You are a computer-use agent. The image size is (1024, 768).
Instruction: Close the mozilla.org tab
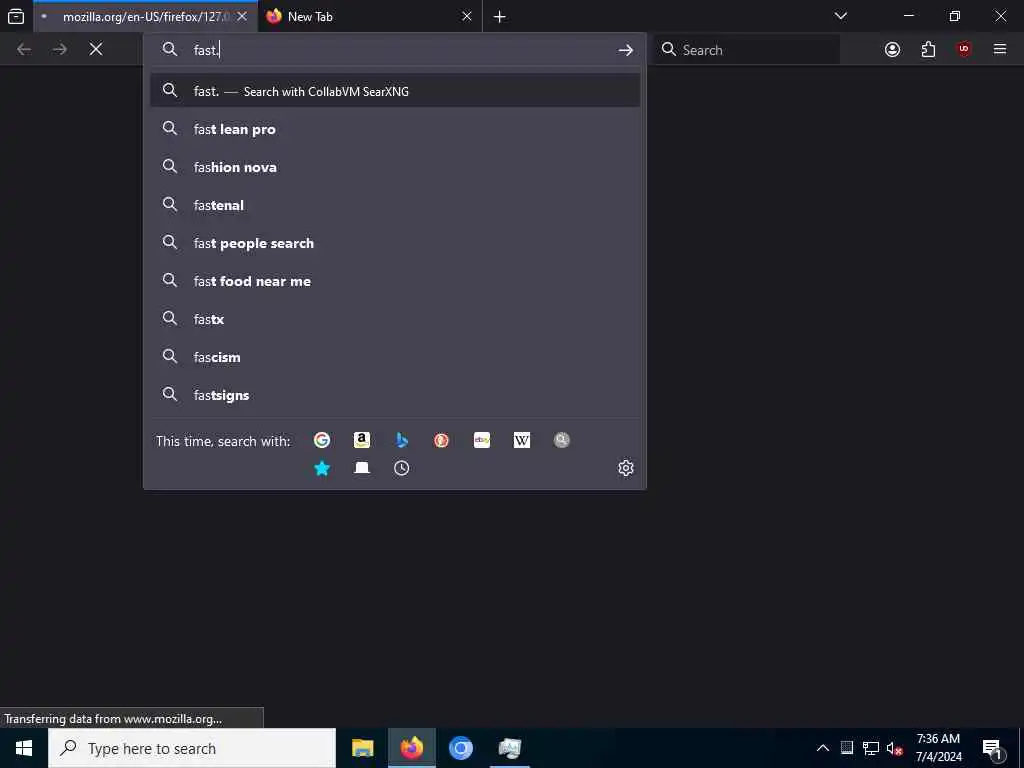pos(242,17)
